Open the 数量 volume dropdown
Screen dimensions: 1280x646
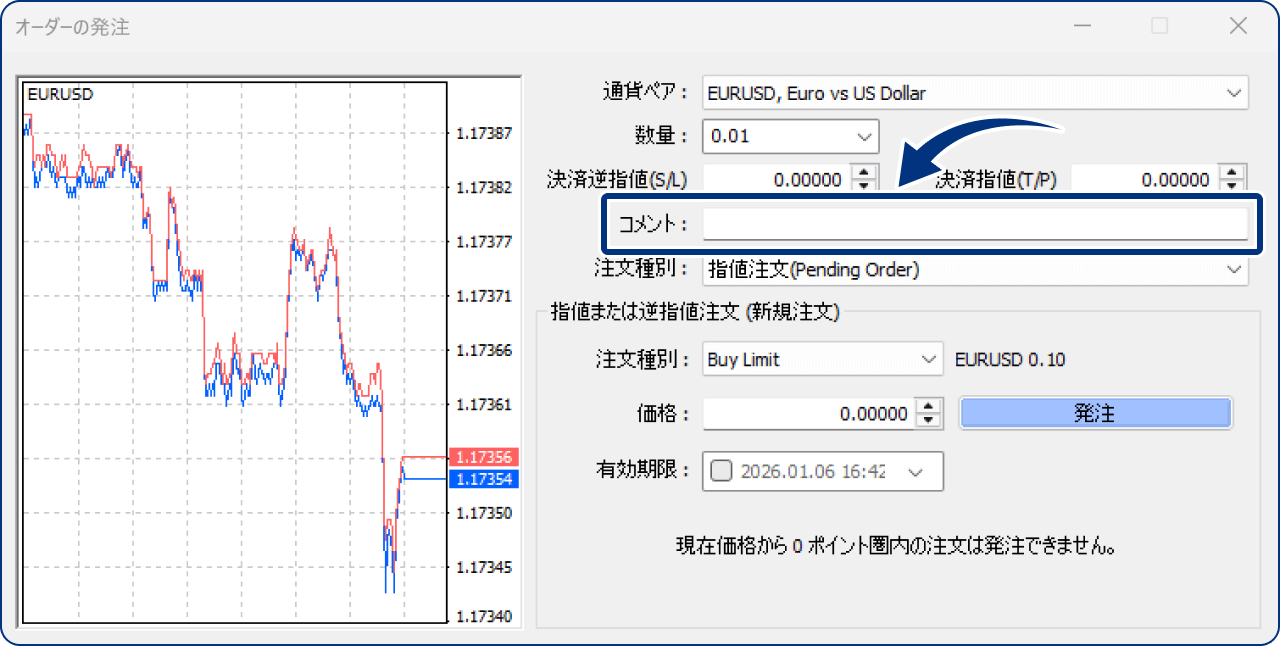point(862,136)
